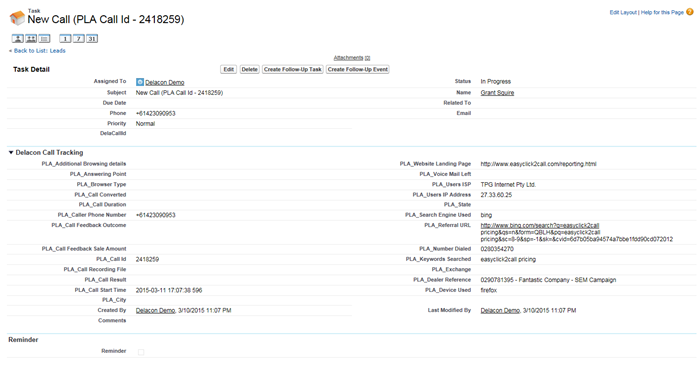698x368 pixels.
Task: Click the PLA_Call Recording File label
Action: pyautogui.click(x=95, y=269)
